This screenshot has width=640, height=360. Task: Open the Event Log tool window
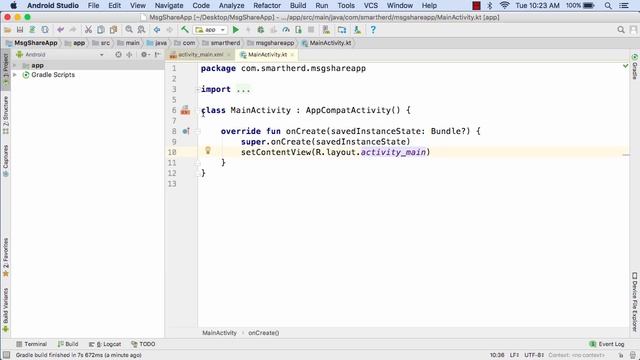(x=607, y=344)
